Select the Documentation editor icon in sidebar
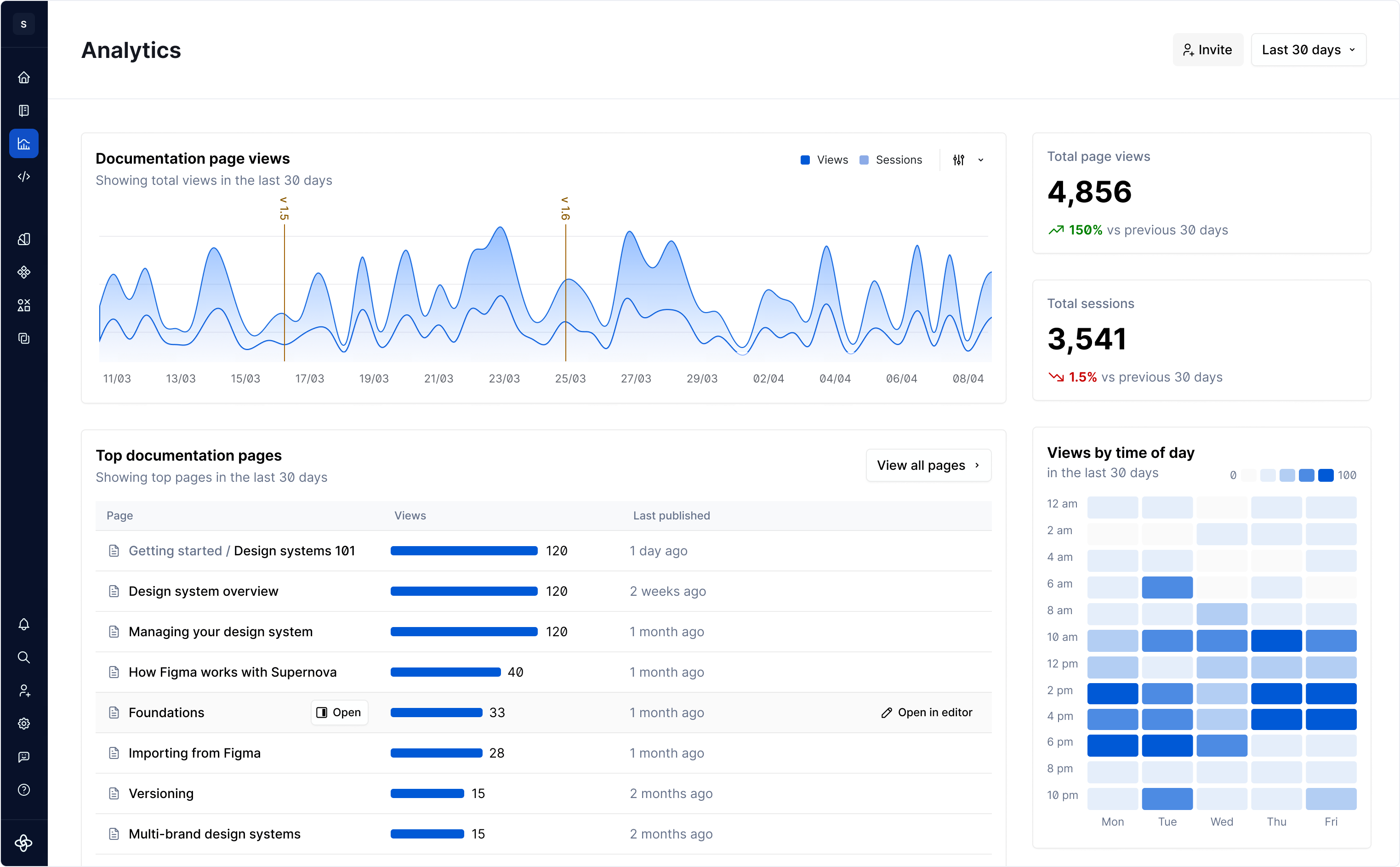 pos(23,110)
